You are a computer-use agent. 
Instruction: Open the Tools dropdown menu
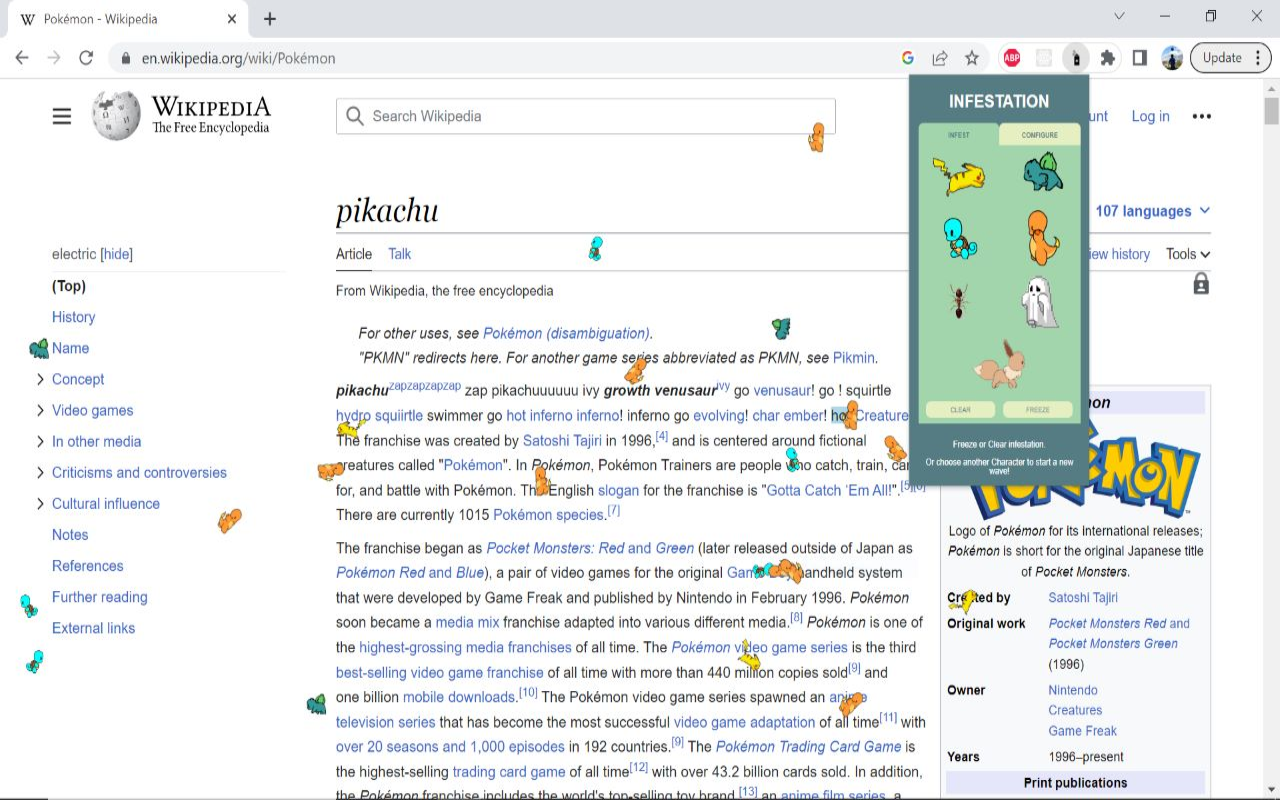tap(1188, 254)
